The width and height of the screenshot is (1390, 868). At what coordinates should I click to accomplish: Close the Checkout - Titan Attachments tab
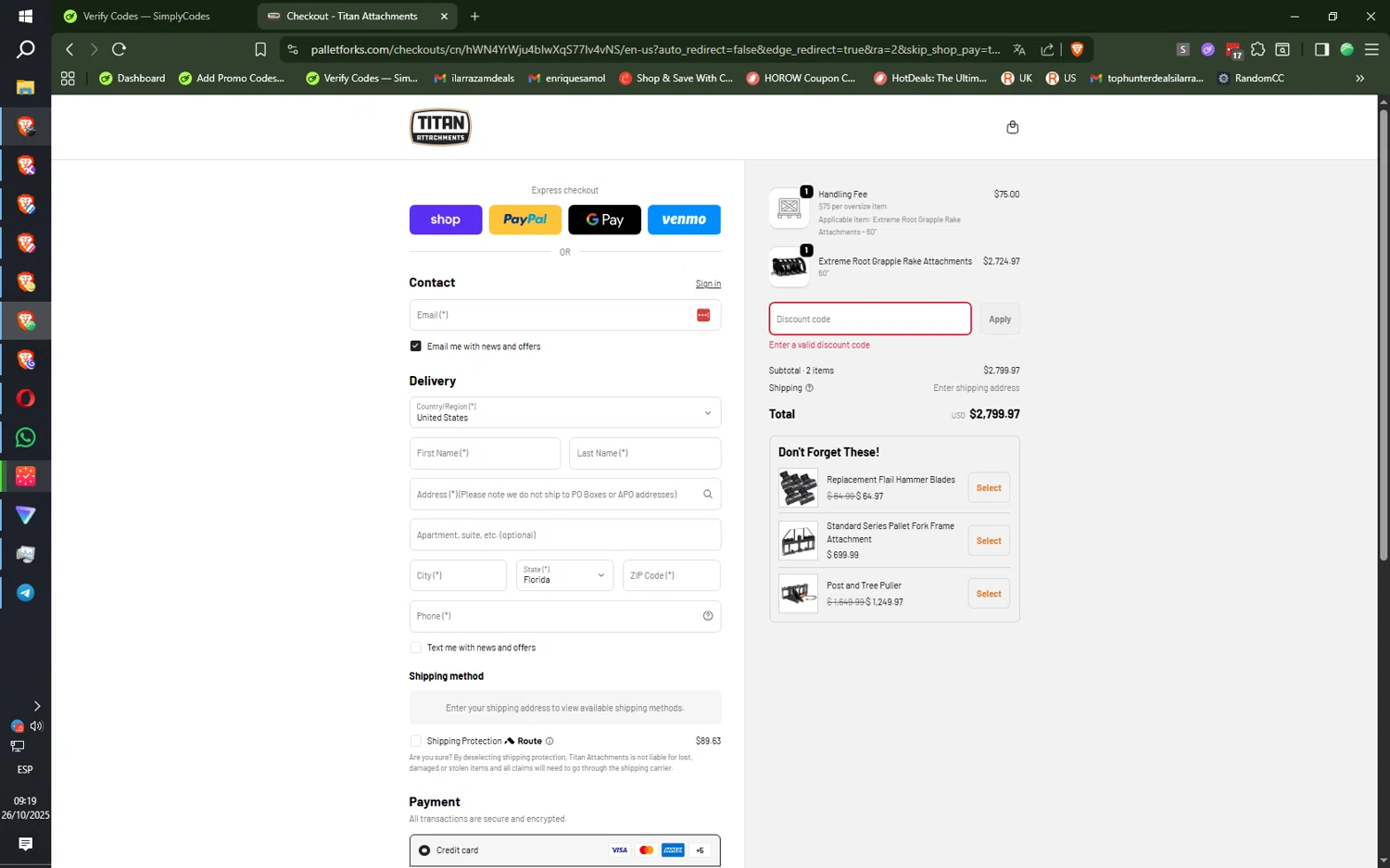444,16
